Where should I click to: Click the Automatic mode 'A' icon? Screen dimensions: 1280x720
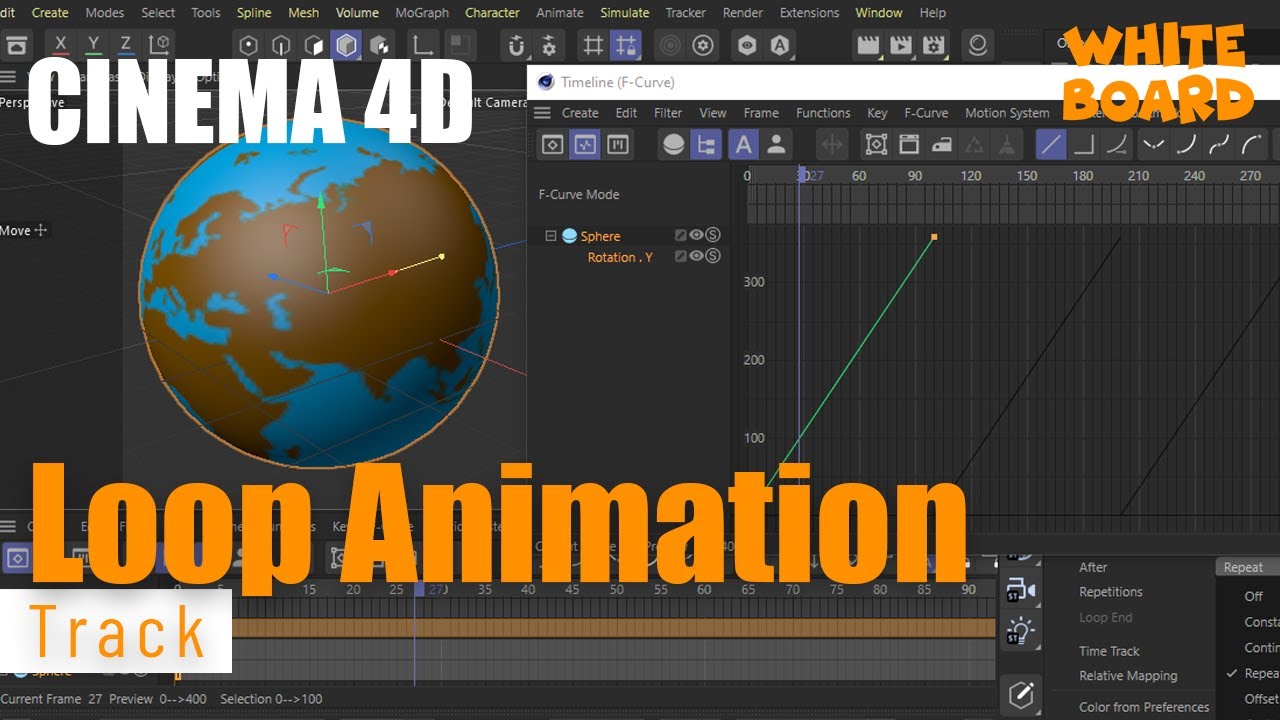click(743, 145)
